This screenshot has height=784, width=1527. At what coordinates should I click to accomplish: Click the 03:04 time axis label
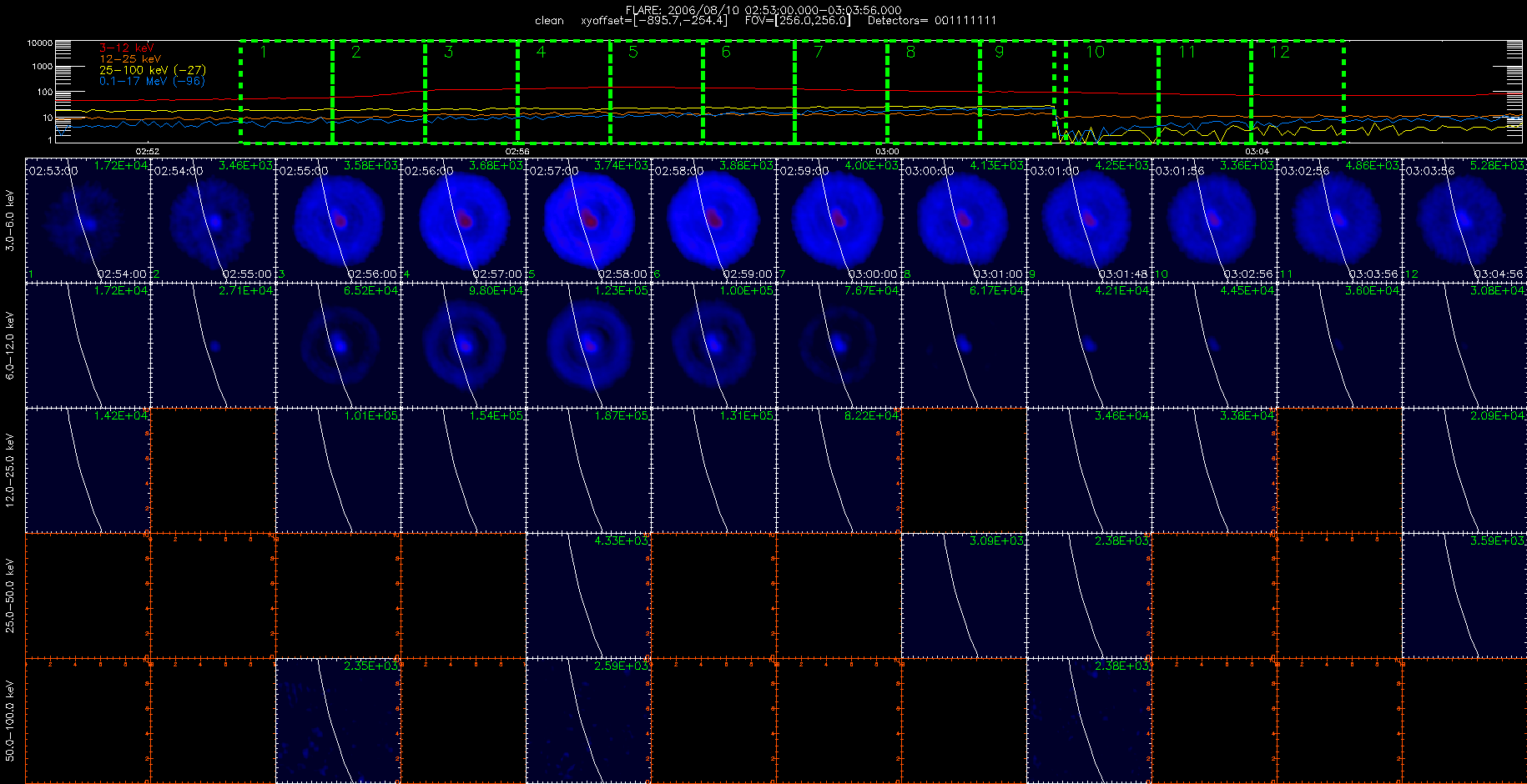(x=1257, y=152)
